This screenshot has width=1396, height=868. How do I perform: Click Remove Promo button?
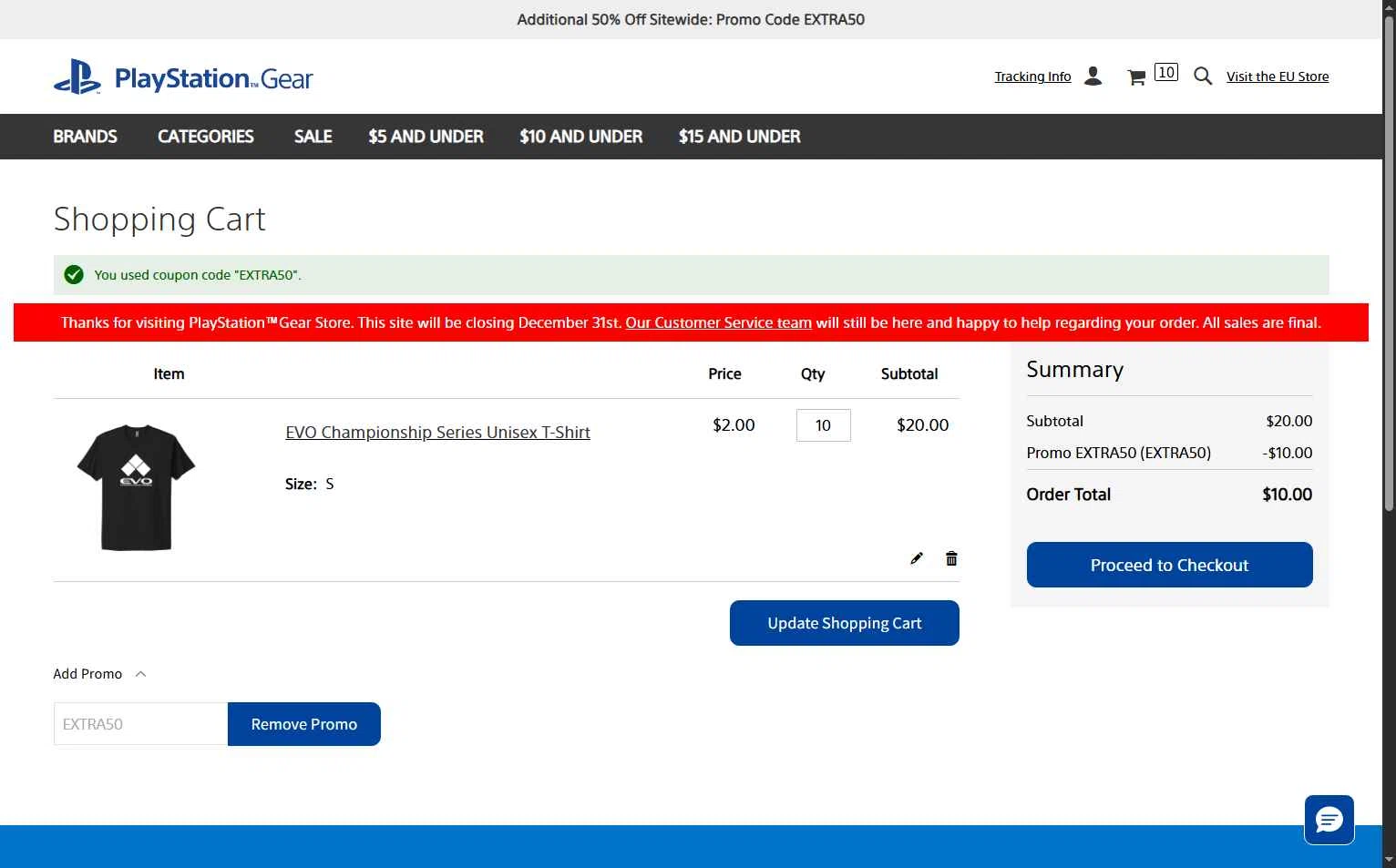[303, 724]
